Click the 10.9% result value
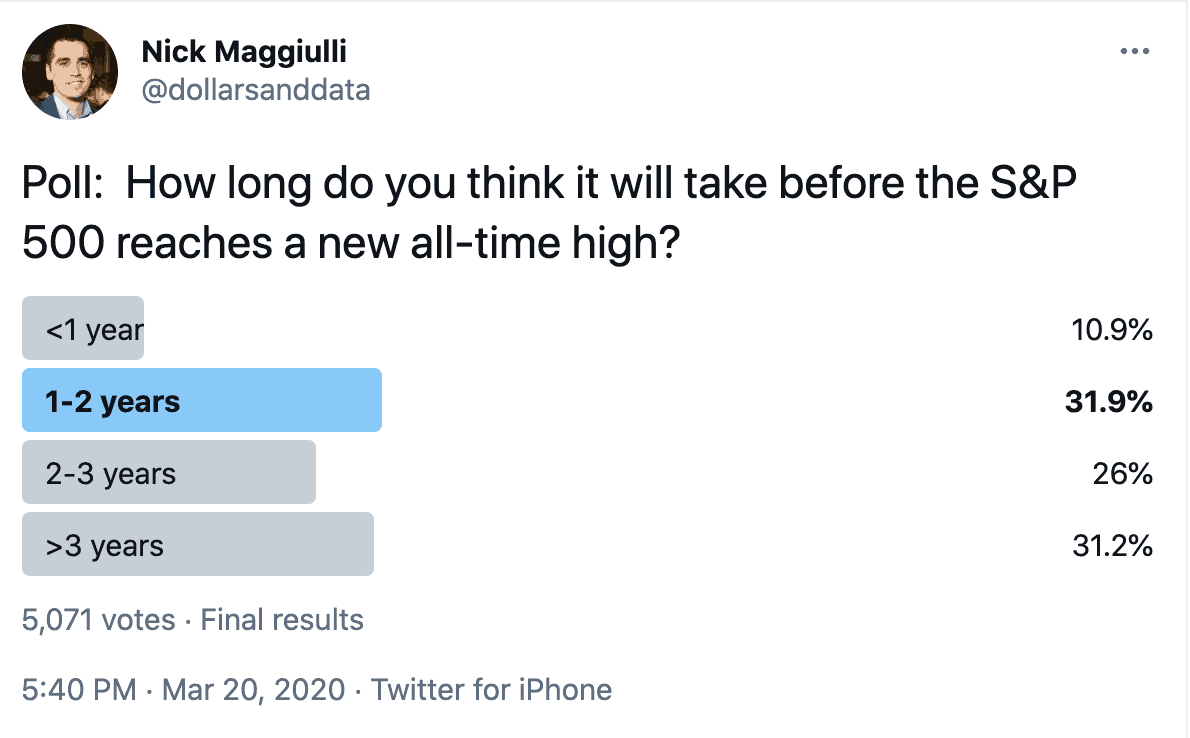This screenshot has height=738, width=1190. 1112,330
